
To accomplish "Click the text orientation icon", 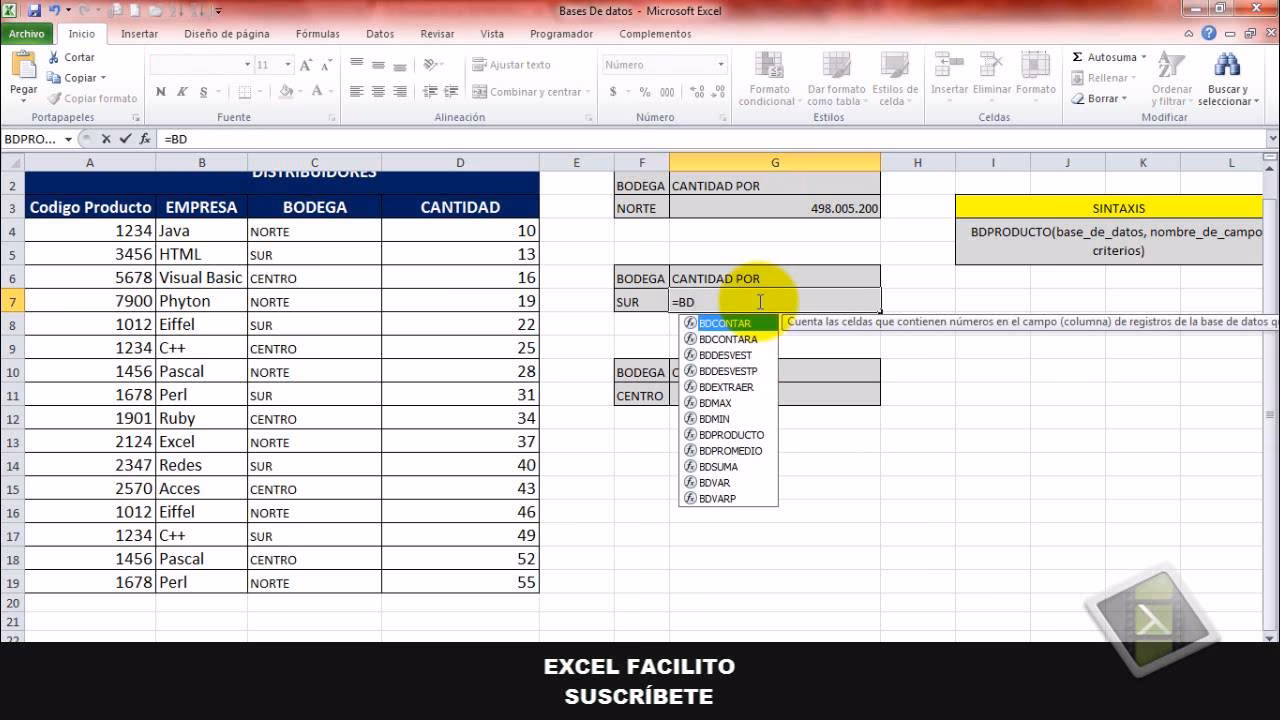I will (x=432, y=64).
